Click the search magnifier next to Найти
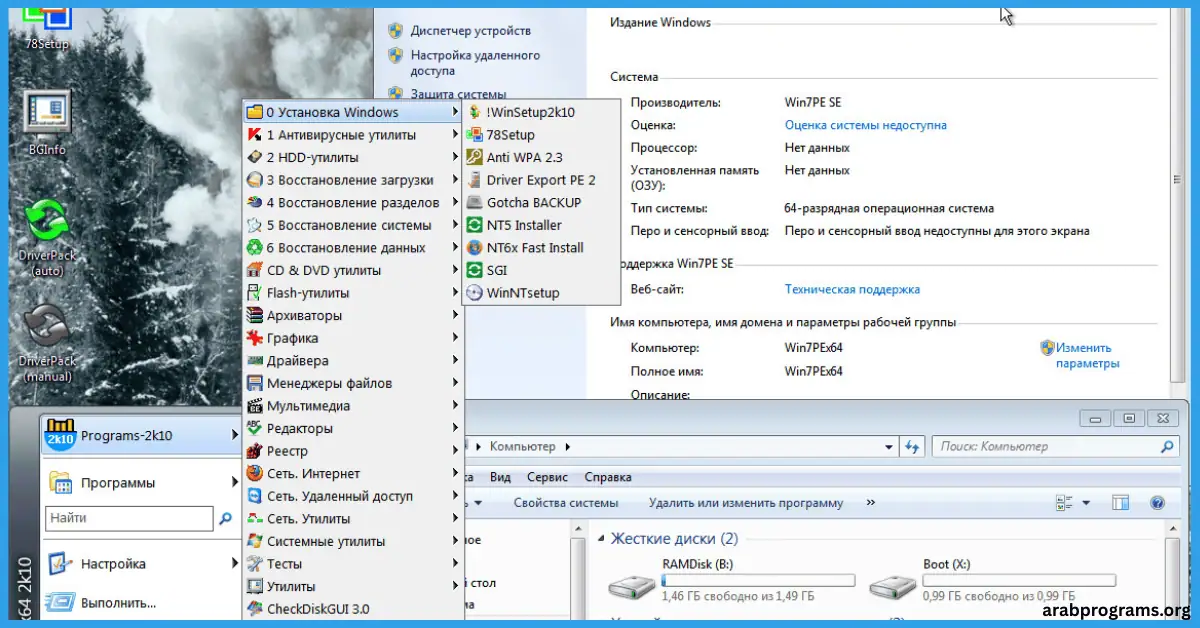Screen dimensions: 1200x628 point(226,518)
